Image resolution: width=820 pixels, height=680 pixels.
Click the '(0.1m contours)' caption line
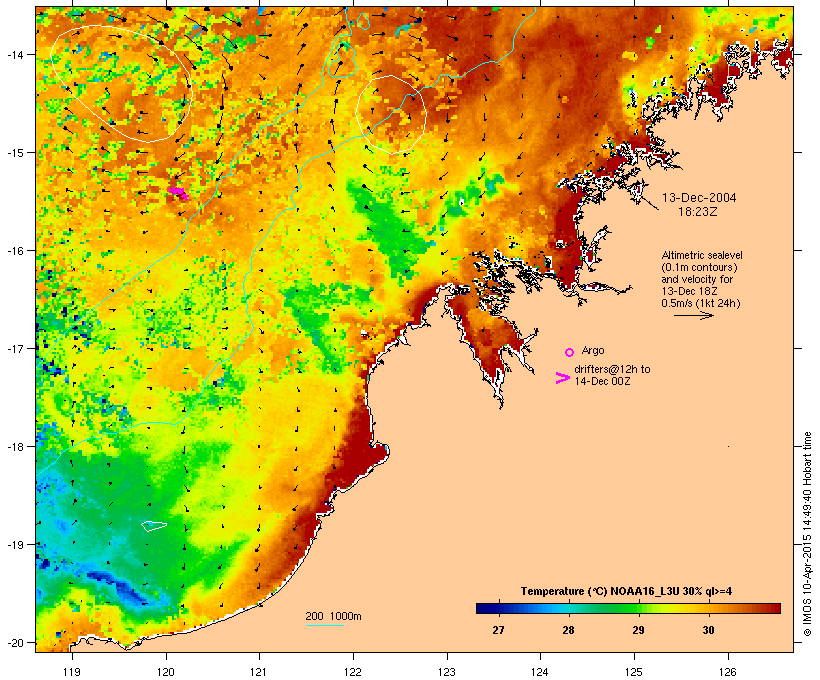tap(699, 267)
